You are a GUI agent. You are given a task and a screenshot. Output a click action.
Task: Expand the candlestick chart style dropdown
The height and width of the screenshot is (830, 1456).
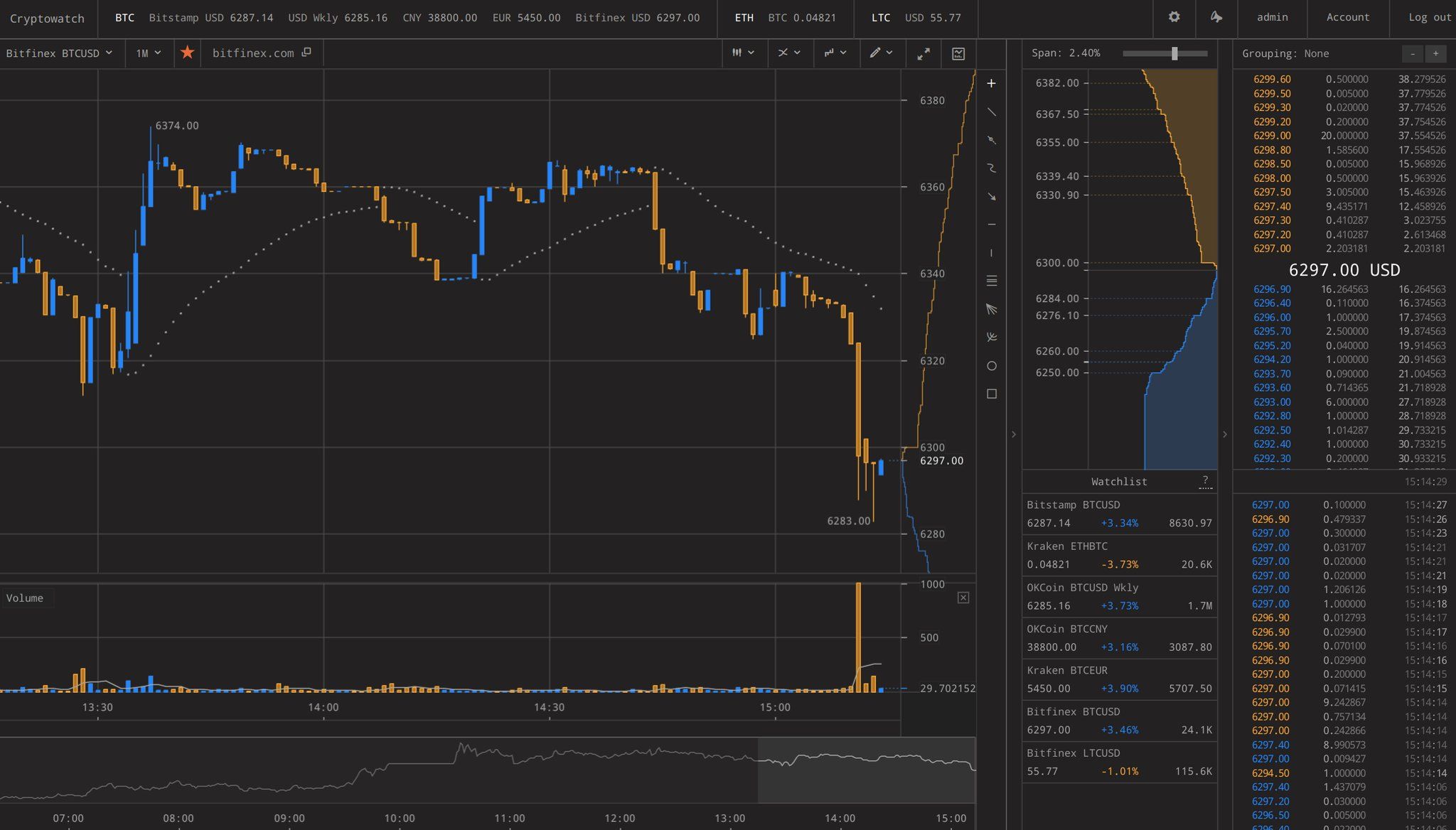(x=744, y=53)
